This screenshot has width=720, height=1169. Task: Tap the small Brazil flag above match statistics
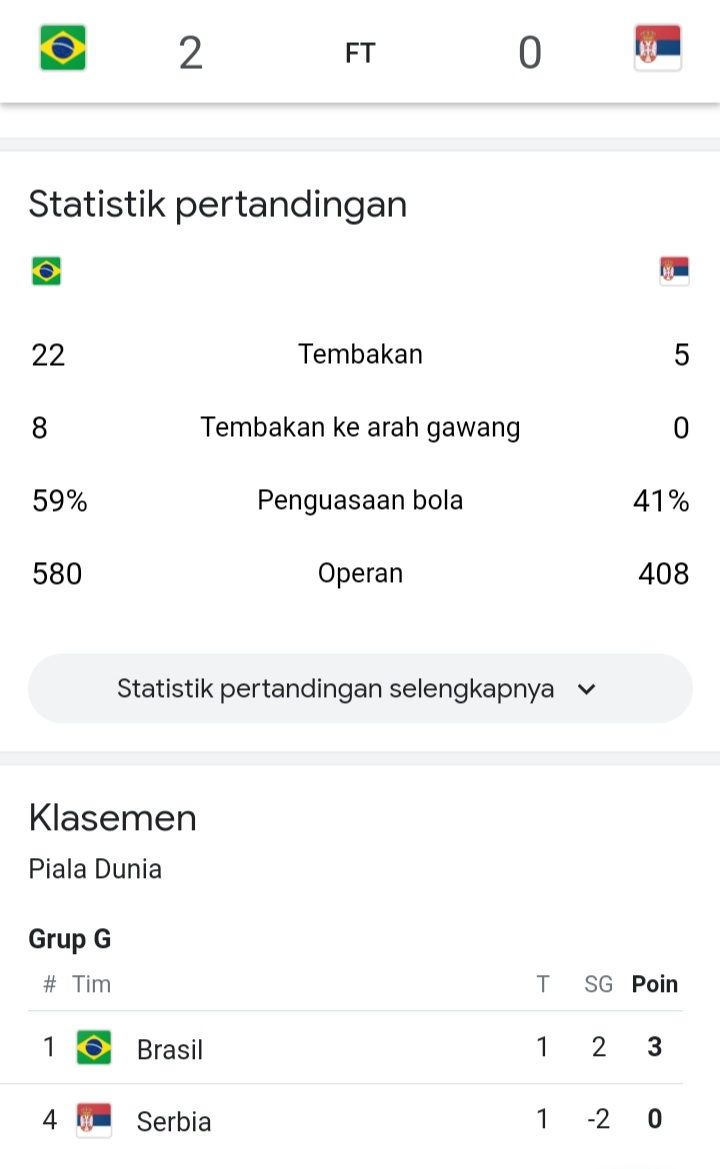(x=46, y=271)
